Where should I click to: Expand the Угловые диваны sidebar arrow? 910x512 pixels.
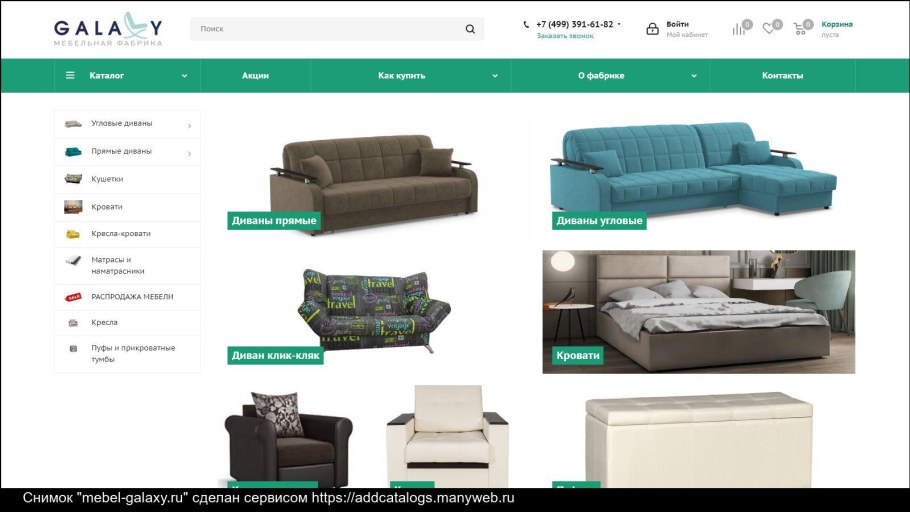pyautogui.click(x=189, y=125)
